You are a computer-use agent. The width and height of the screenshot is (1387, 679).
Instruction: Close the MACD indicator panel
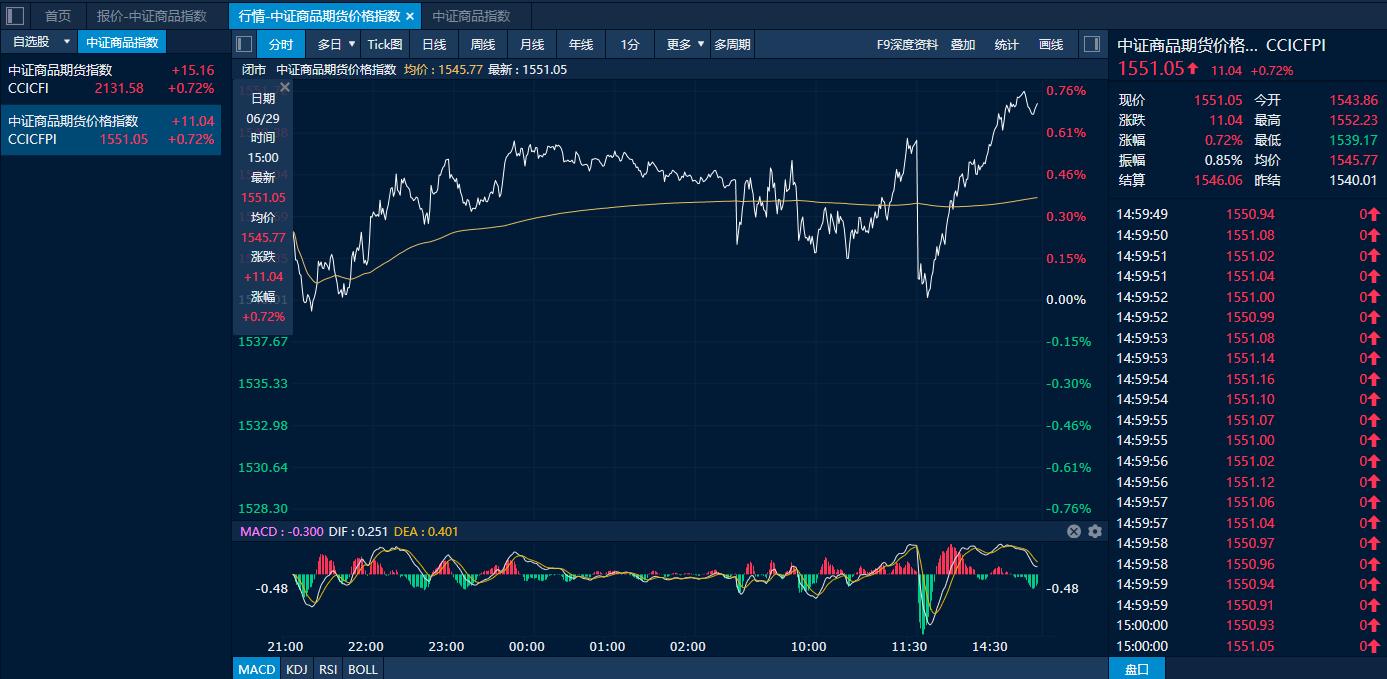pos(1074,531)
